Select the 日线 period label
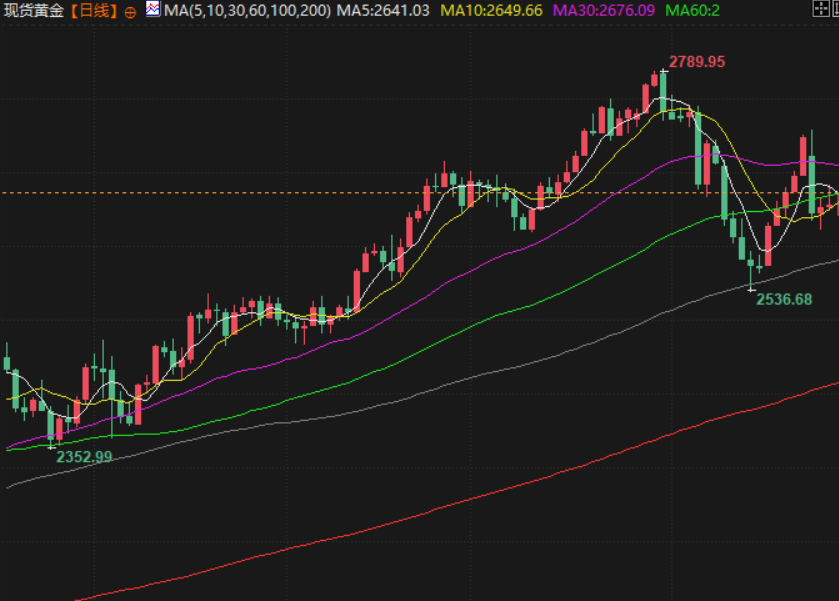 point(95,11)
